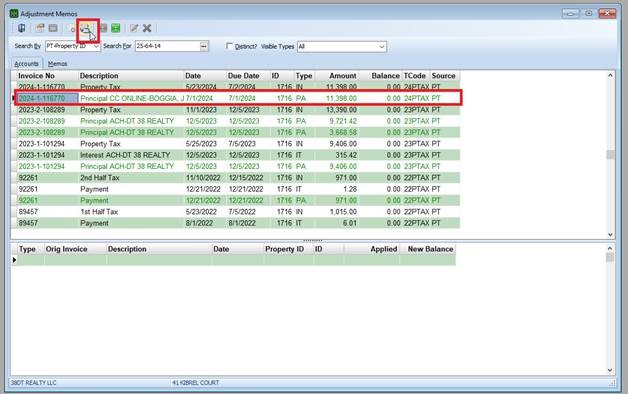Click lower grid scrollbar down arrow
This screenshot has height=394, width=628.
click(610, 370)
